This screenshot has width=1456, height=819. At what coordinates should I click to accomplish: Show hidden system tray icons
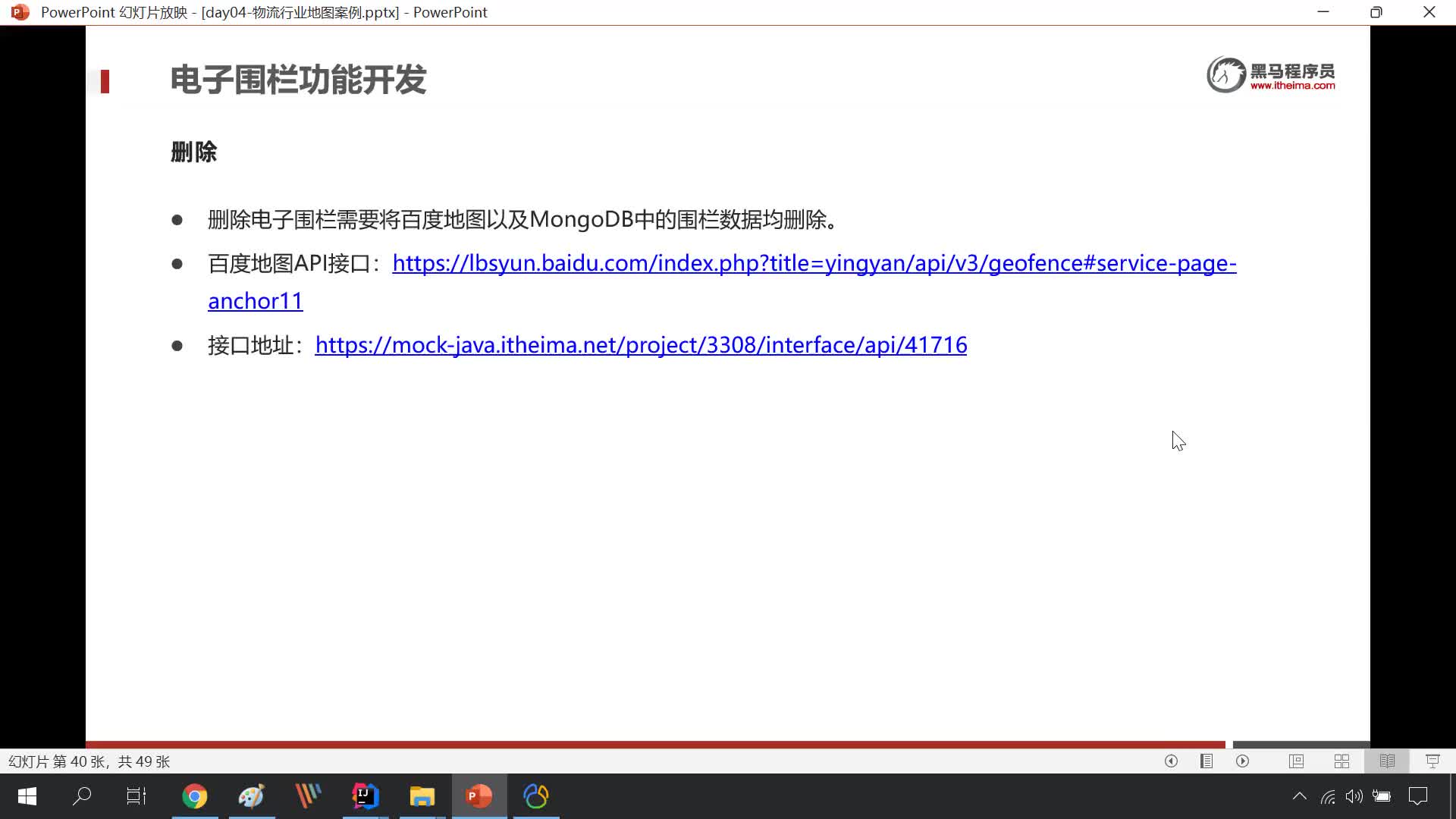(x=1299, y=796)
